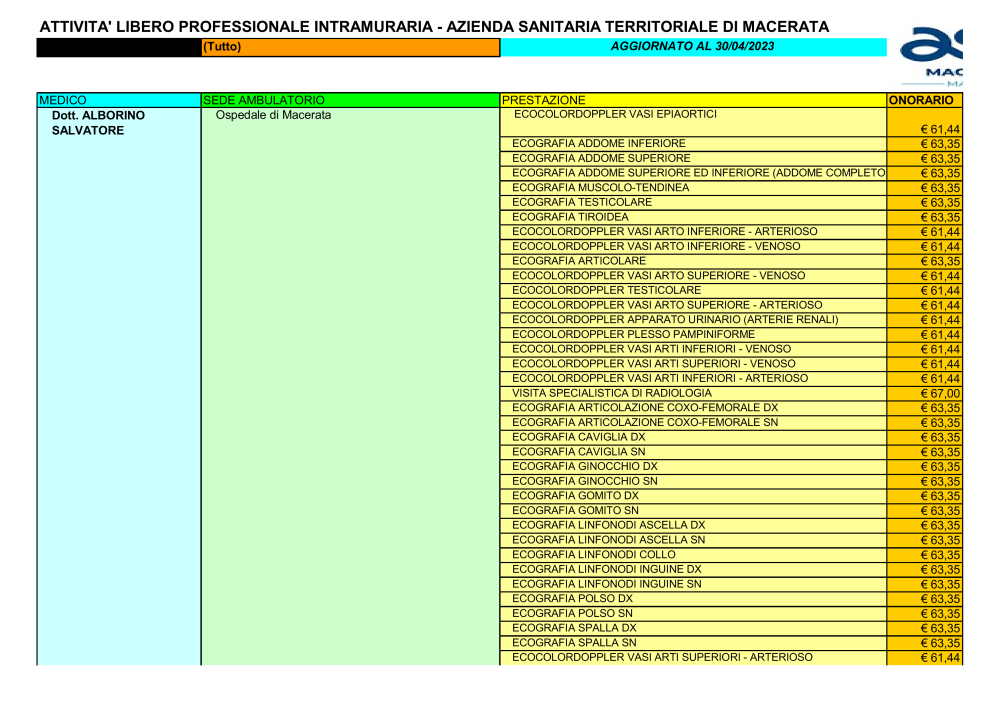Select the ECOCOLORDOPPLER VASI EPIAORTICI row

[615, 115]
